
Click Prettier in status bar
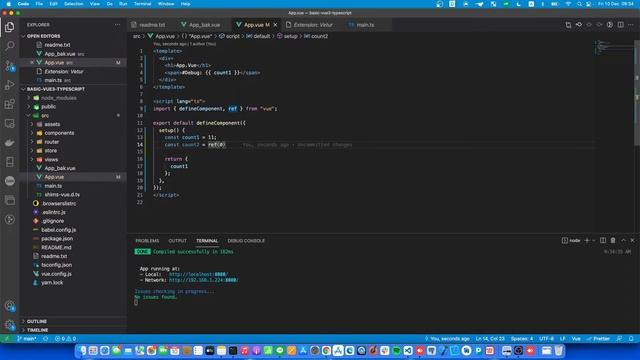click(598, 339)
